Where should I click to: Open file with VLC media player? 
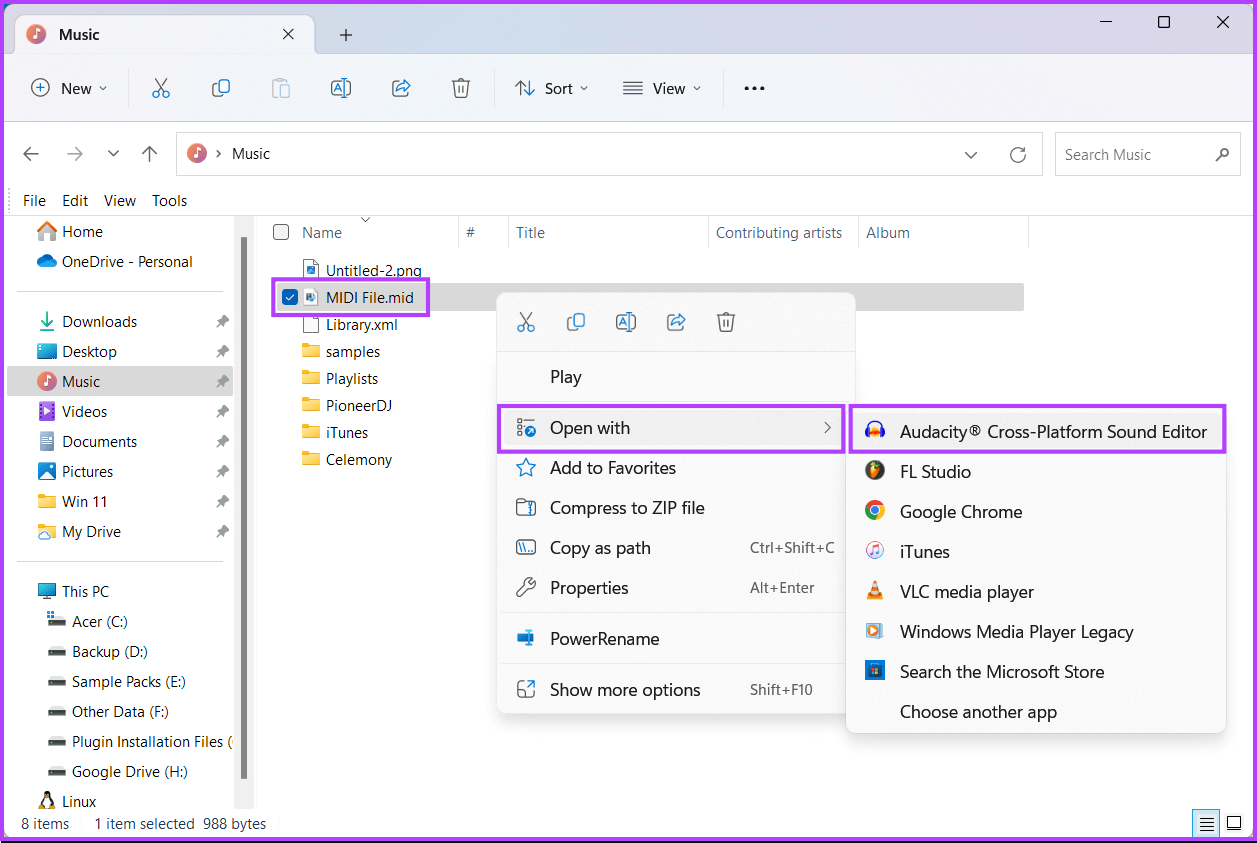tap(1036, 592)
